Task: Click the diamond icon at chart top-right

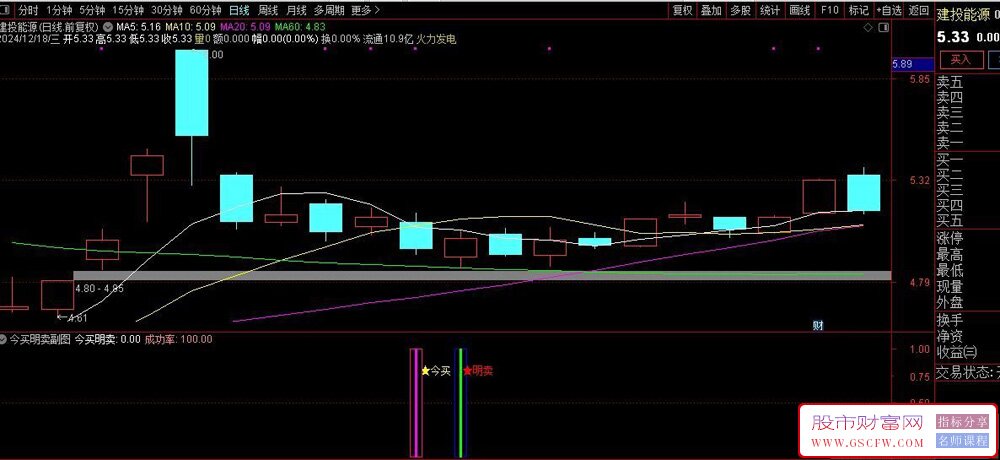Action: 867,27
